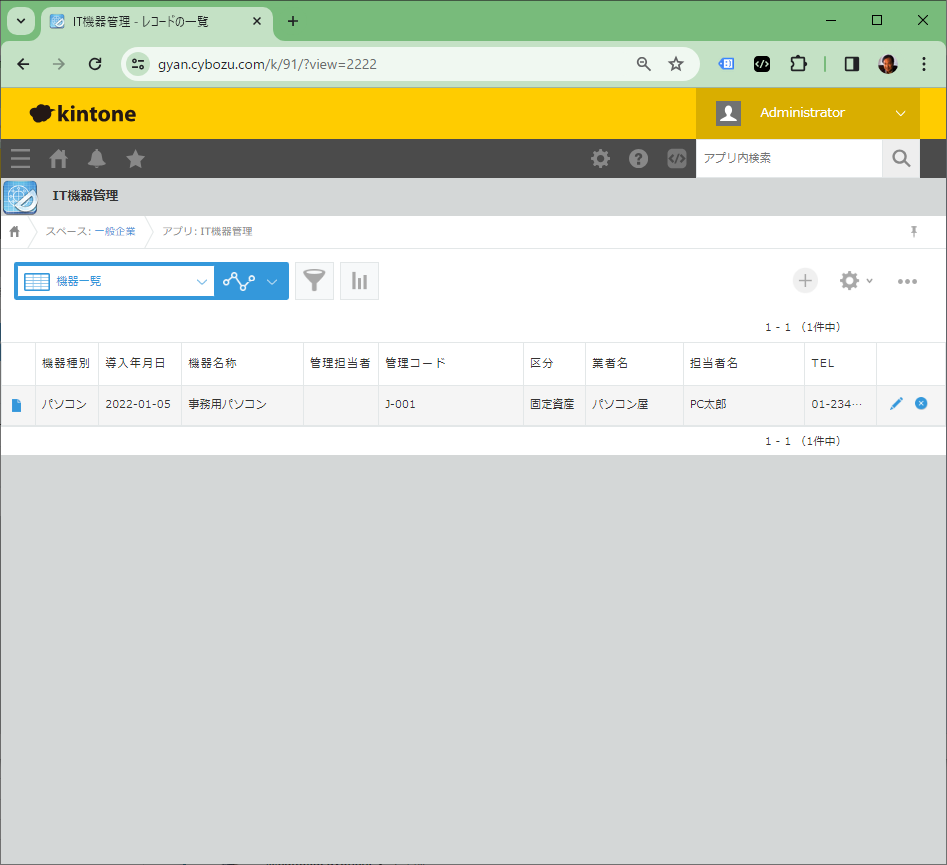Click the アプリ内検索 search field

click(x=789, y=158)
